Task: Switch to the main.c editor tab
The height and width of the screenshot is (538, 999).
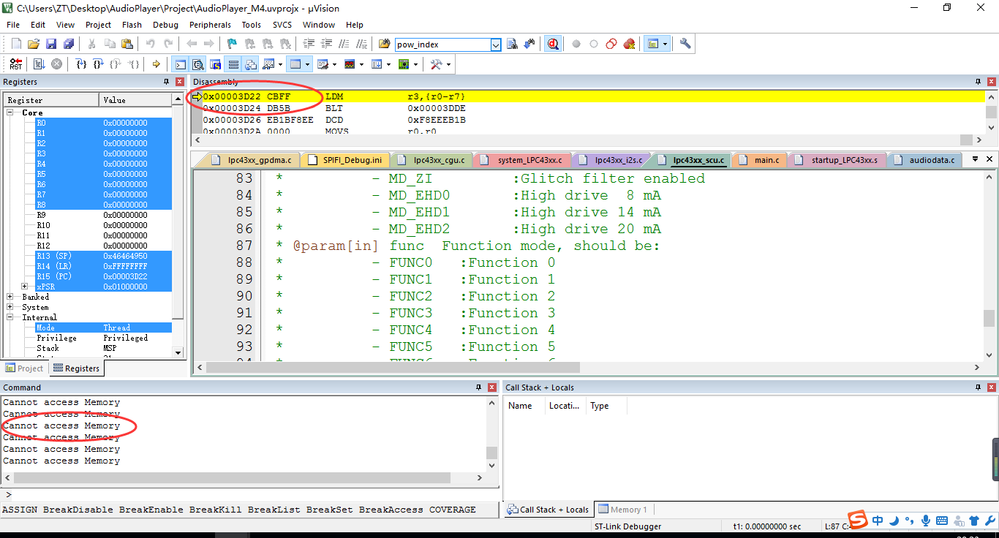Action: pos(759,160)
